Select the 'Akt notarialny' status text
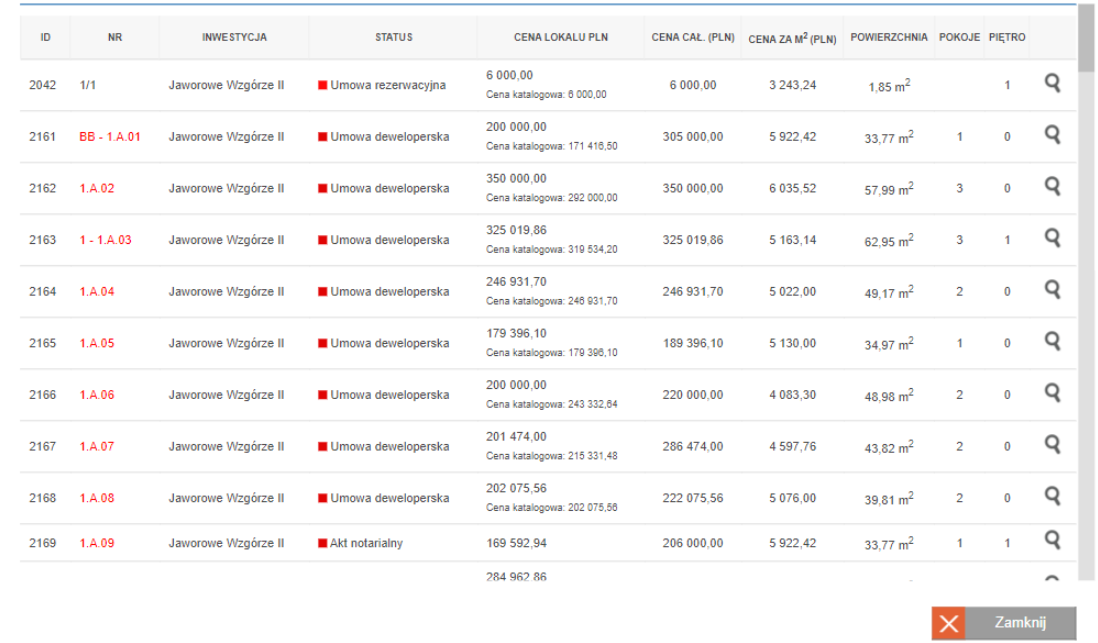This screenshot has height=643, width=1098. [x=366, y=543]
